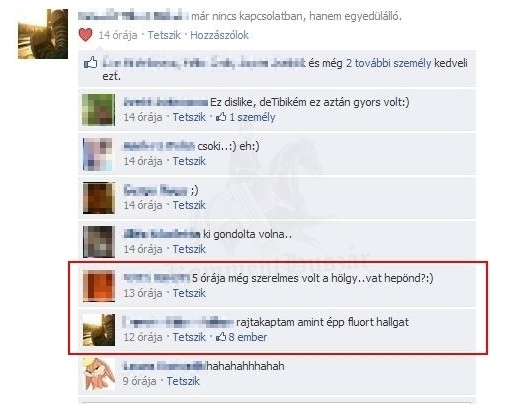The height and width of the screenshot is (404, 530).
Task: Click Hozzászólok to comment on post
Action: [x=219, y=35]
